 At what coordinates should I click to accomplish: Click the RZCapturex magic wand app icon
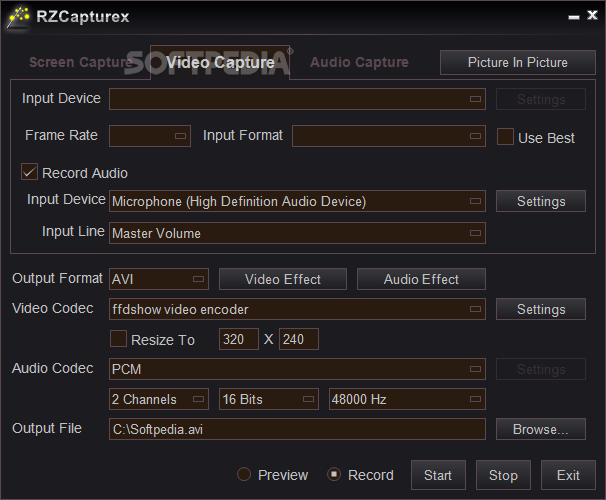coord(18,17)
